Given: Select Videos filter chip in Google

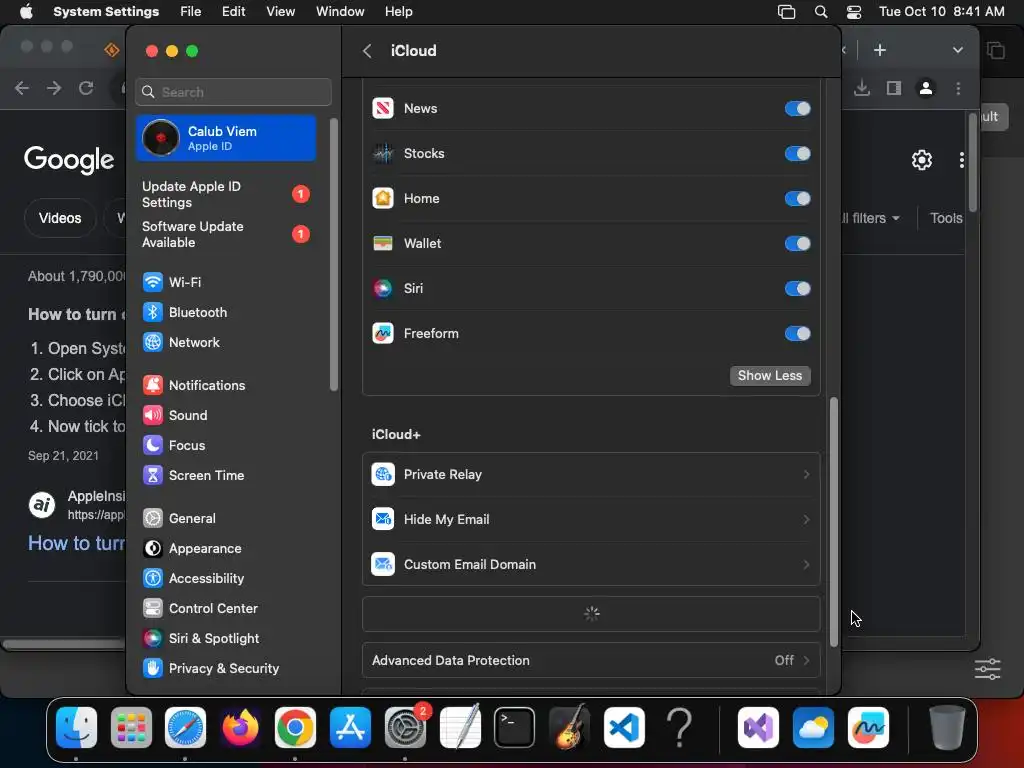Looking at the screenshot, I should click(x=60, y=218).
